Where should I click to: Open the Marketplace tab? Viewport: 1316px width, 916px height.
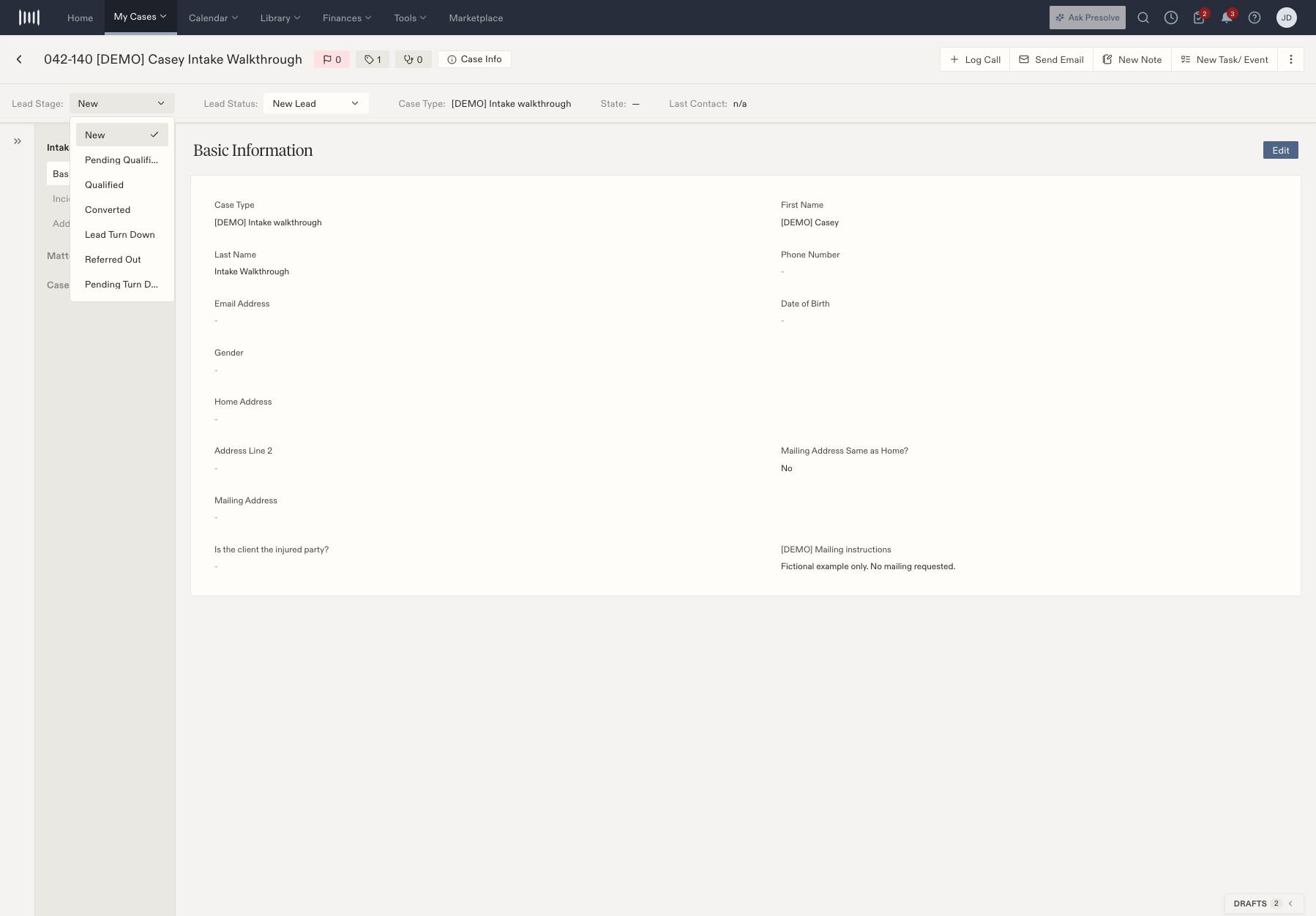click(476, 18)
